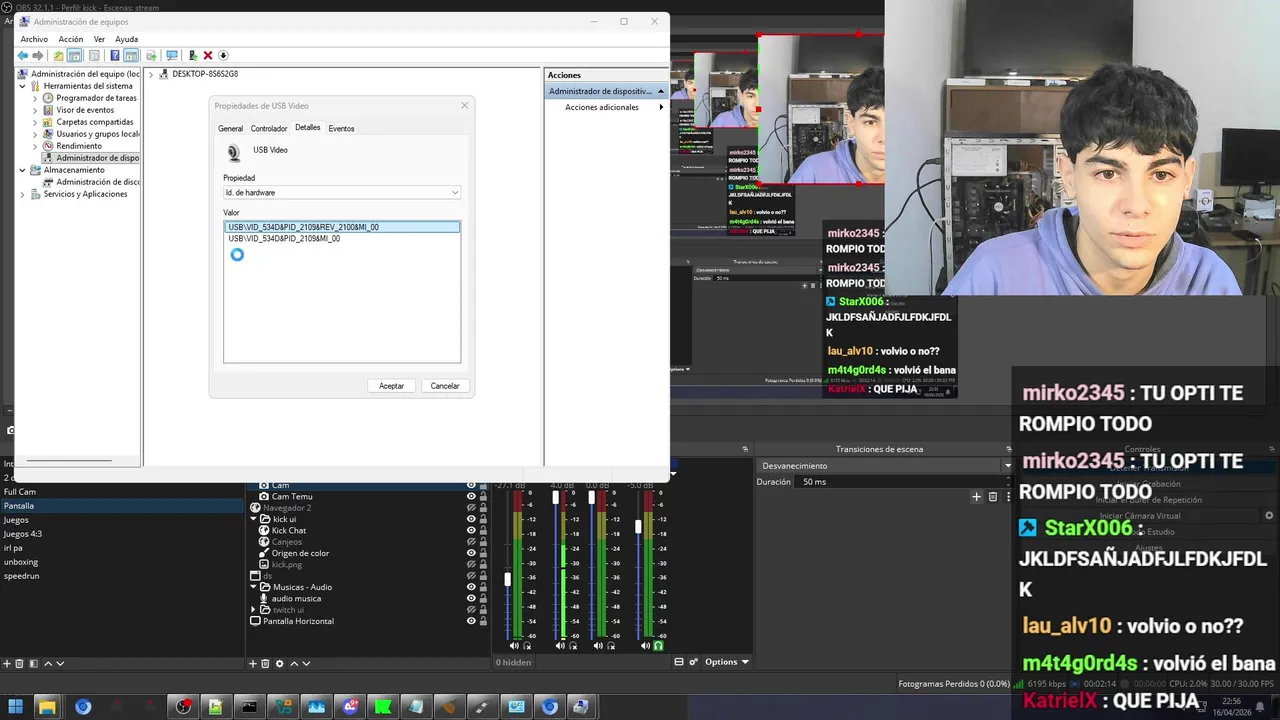Open the audio mixer Options button

coord(727,662)
